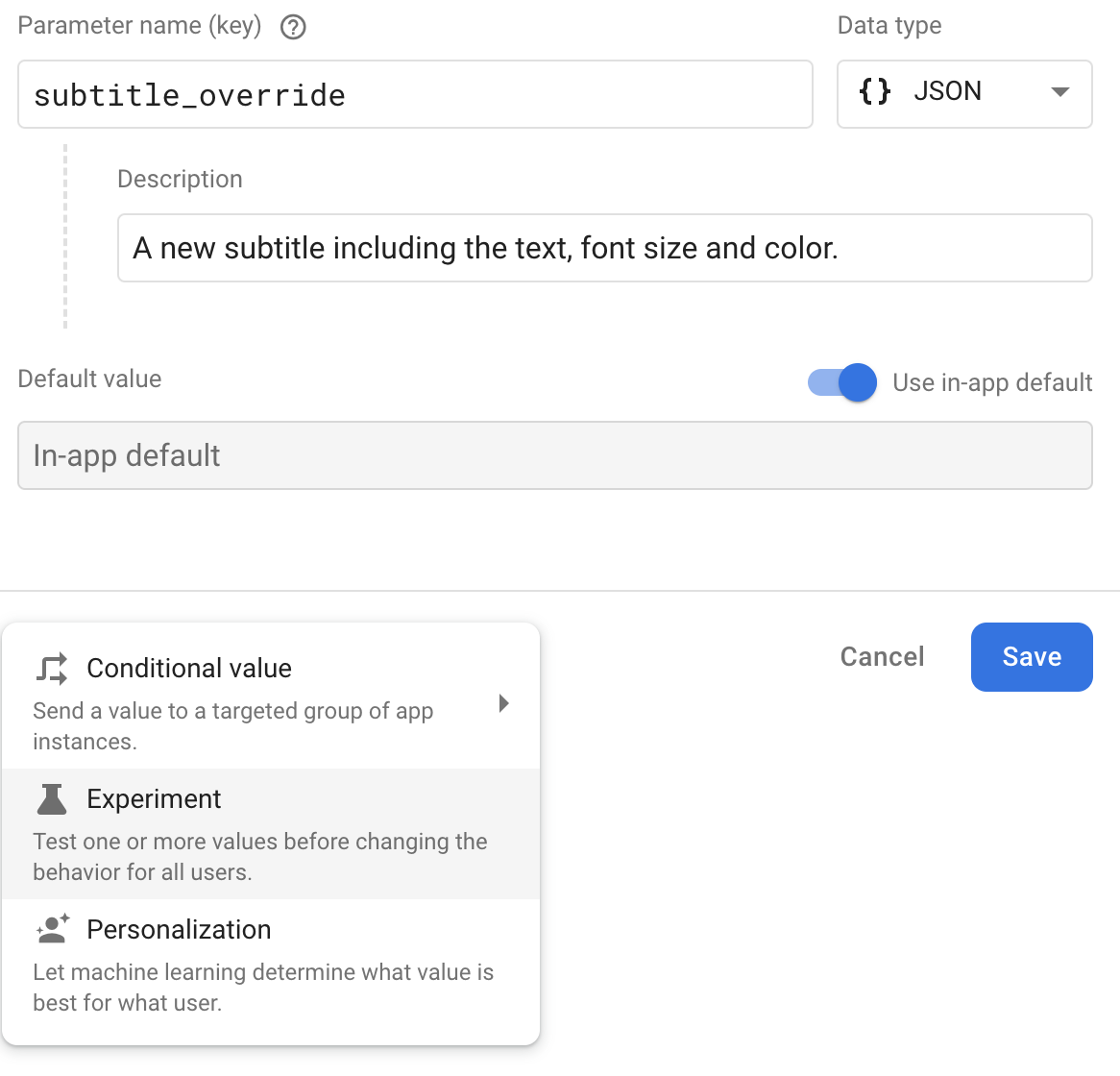Image resolution: width=1120 pixels, height=1076 pixels.
Task: Click the Data type dropdown arrow
Action: pyautogui.click(x=1059, y=92)
